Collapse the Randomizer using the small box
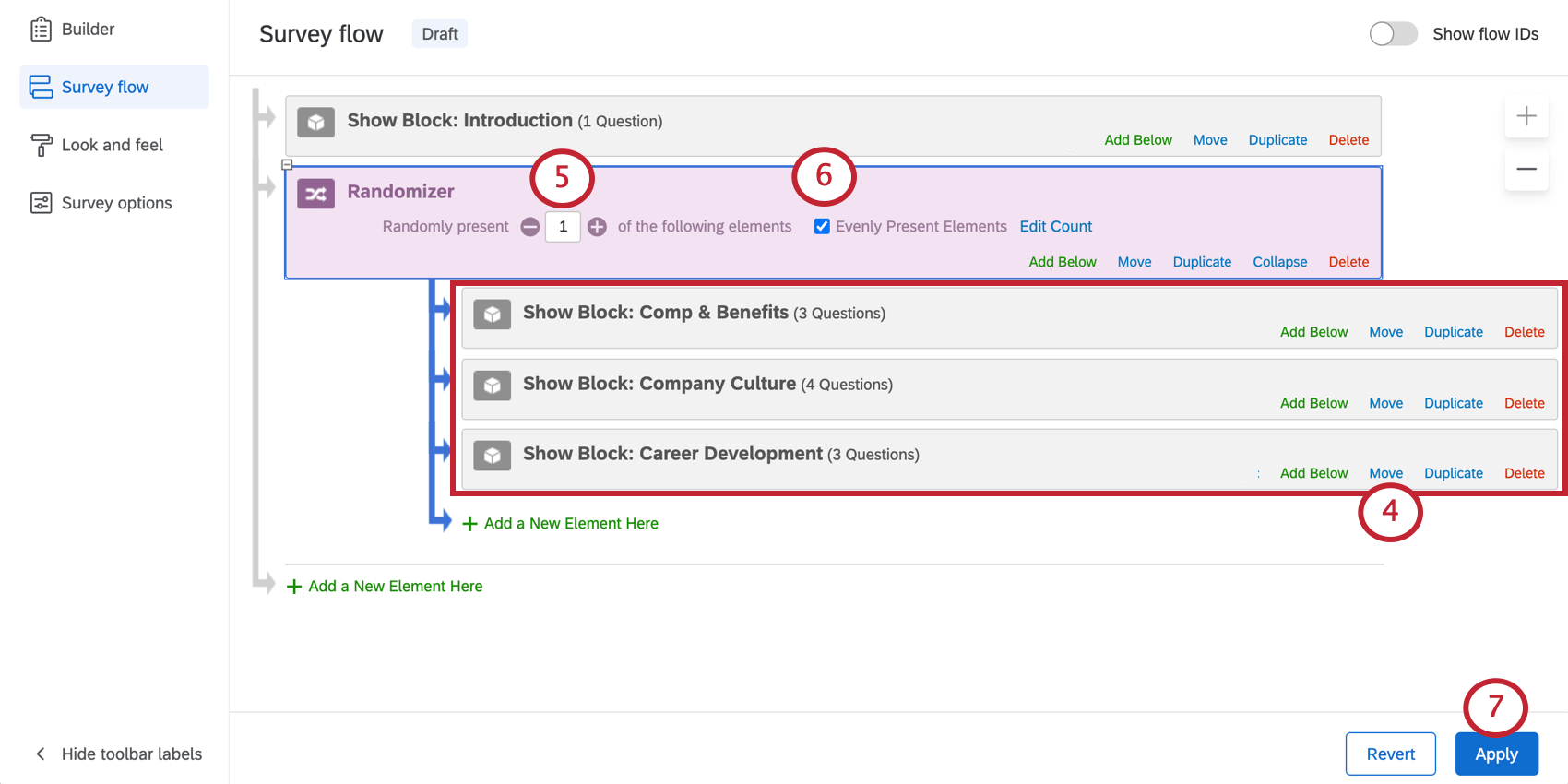 pos(287,165)
